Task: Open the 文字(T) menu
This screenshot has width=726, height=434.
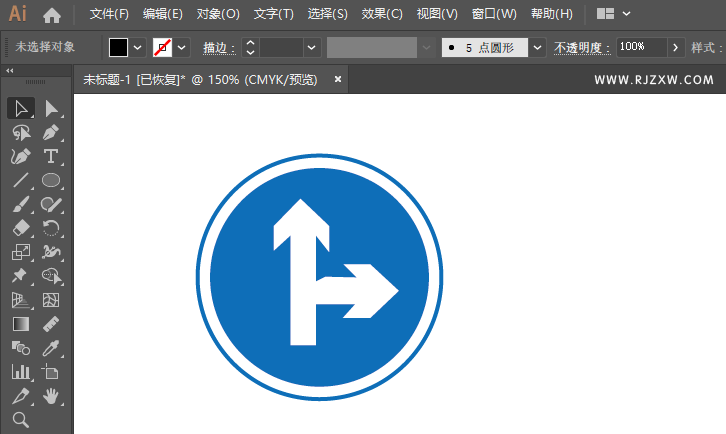Action: coord(274,14)
